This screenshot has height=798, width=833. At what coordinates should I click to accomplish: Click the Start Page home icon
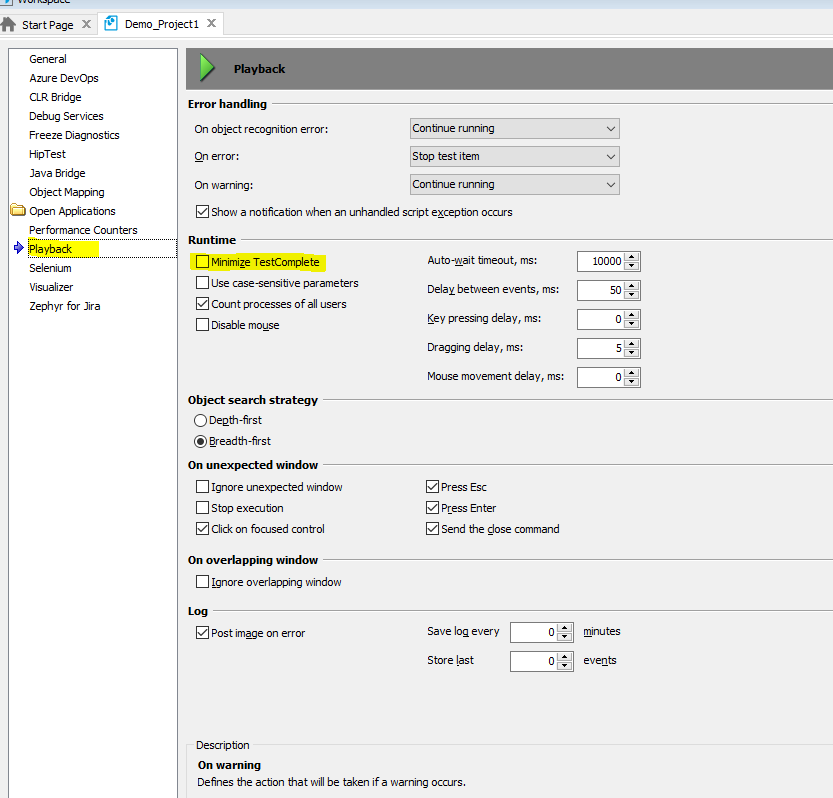tap(9, 24)
